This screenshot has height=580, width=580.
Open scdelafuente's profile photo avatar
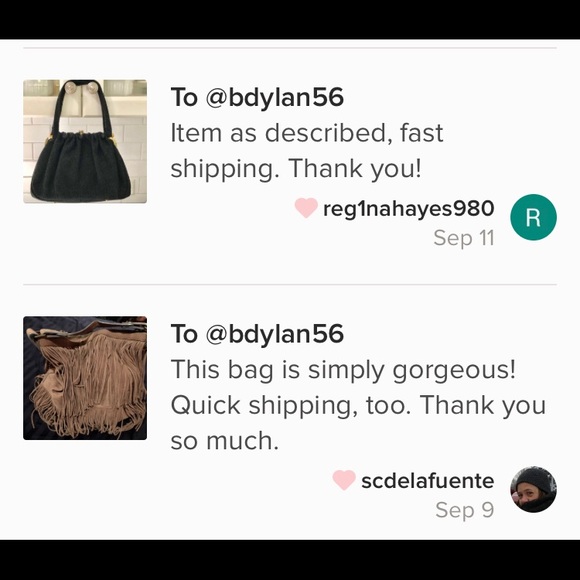pos(533,489)
